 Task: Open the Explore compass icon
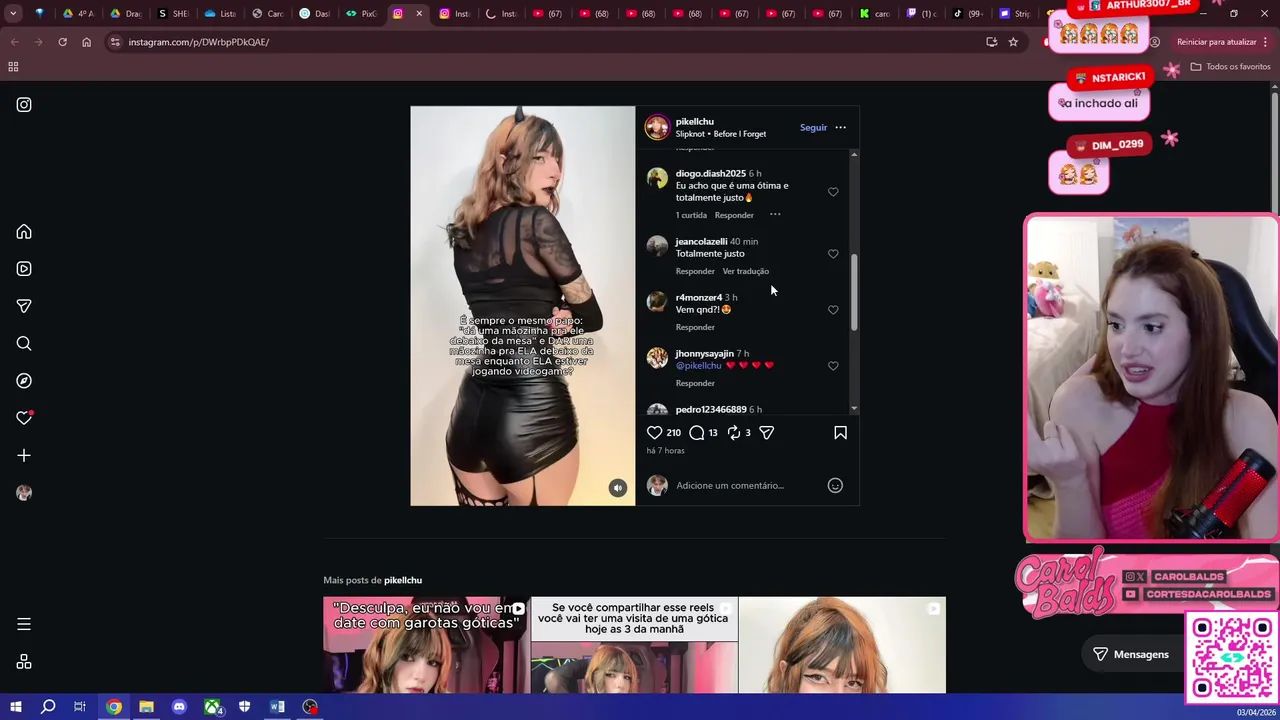[24, 381]
